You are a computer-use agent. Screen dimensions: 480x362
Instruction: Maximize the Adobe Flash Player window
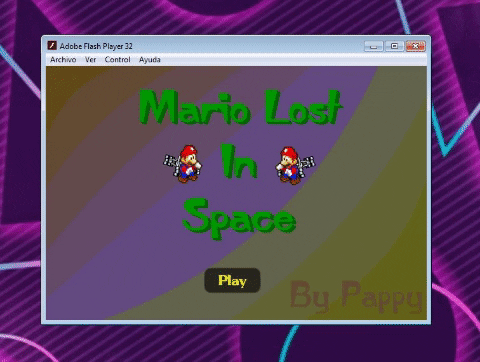pos(394,46)
